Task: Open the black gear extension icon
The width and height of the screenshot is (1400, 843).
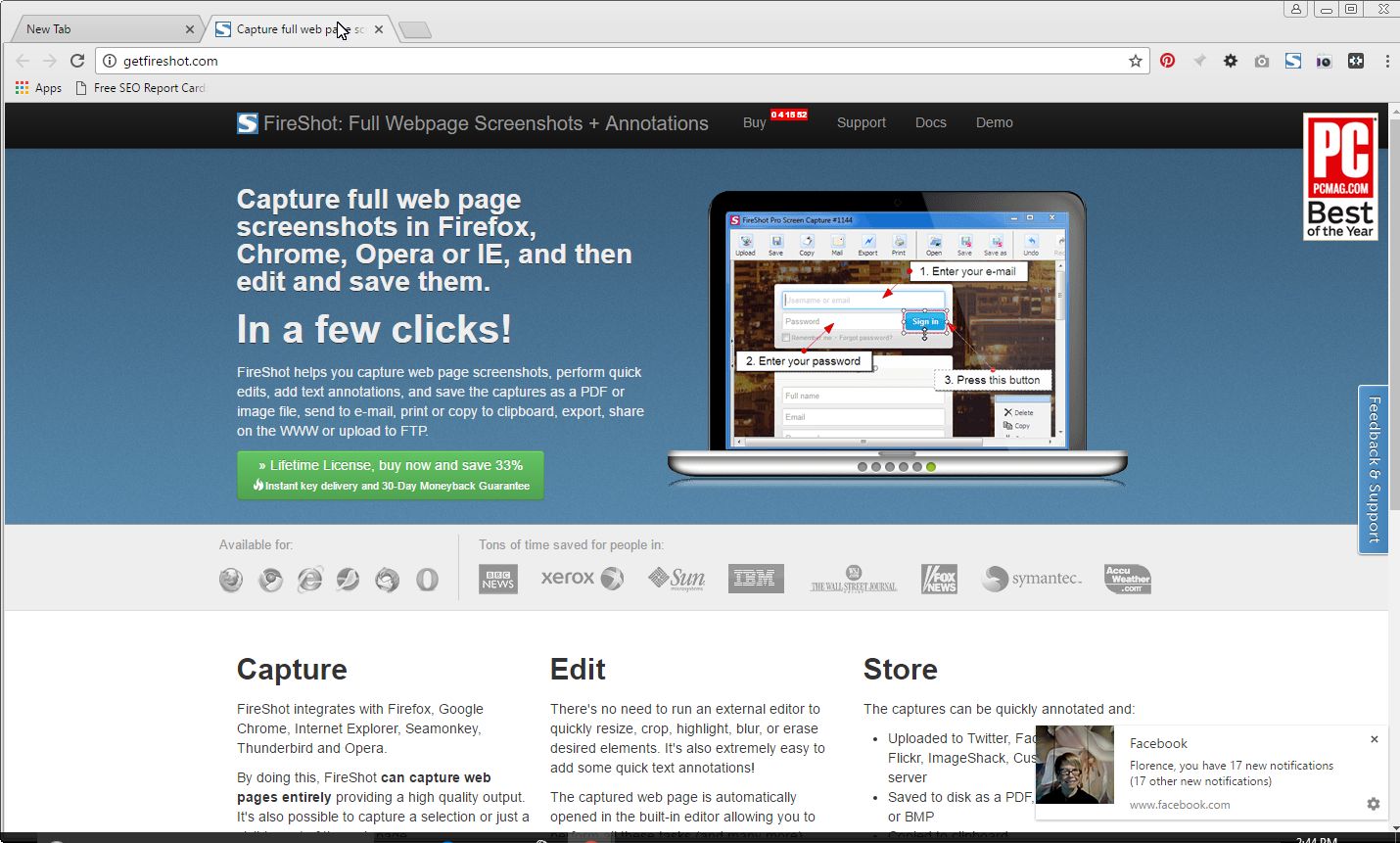Action: [x=1231, y=61]
